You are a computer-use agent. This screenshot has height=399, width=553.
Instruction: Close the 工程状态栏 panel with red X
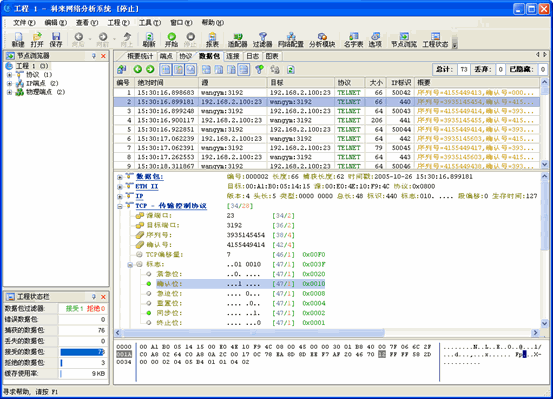tap(103, 297)
